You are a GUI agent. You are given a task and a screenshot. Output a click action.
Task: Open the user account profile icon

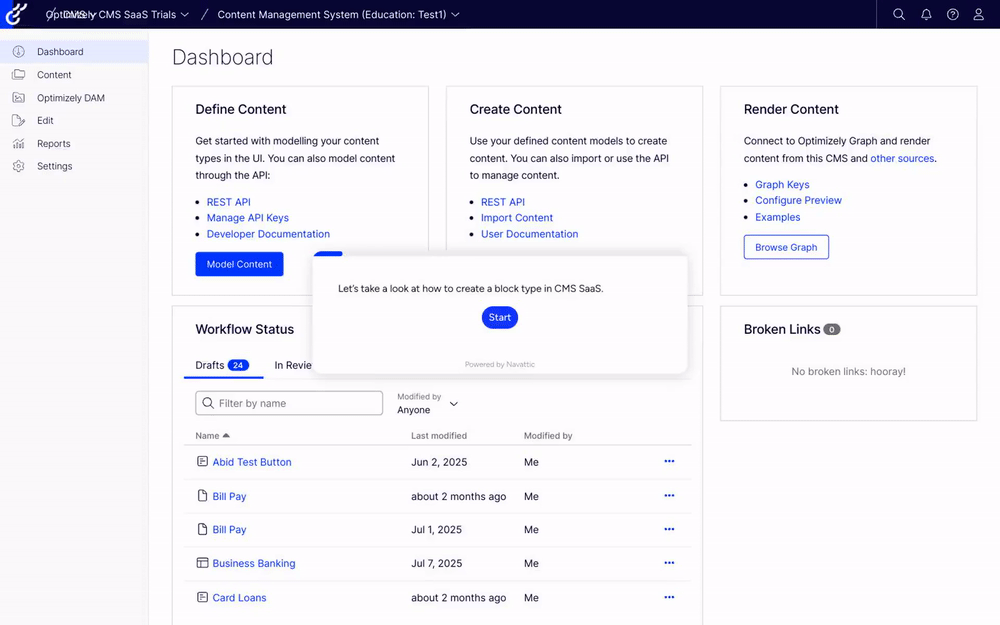(x=979, y=15)
